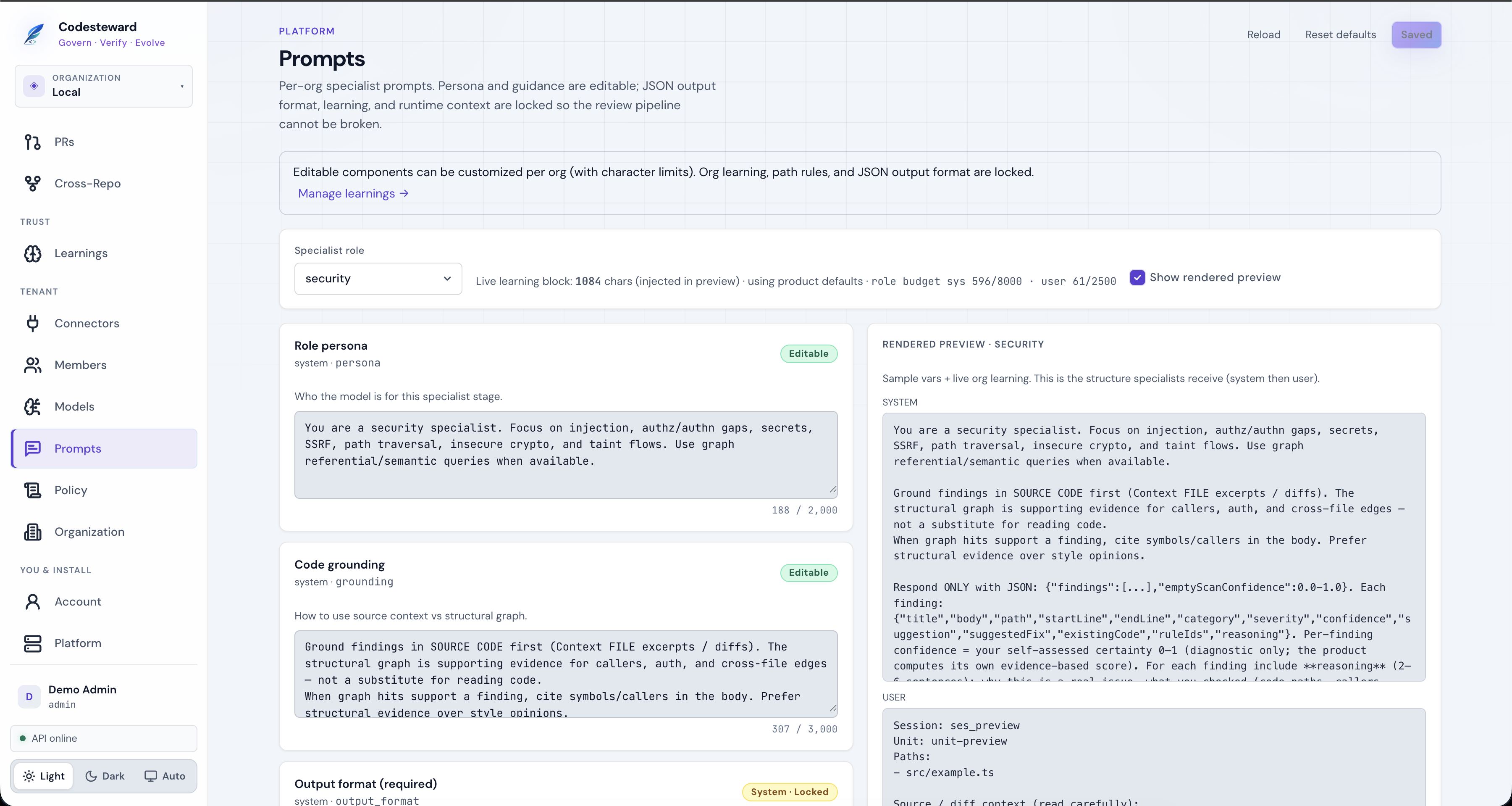Click the Role persona resize grip
The height and width of the screenshot is (806, 1512).
(x=832, y=490)
